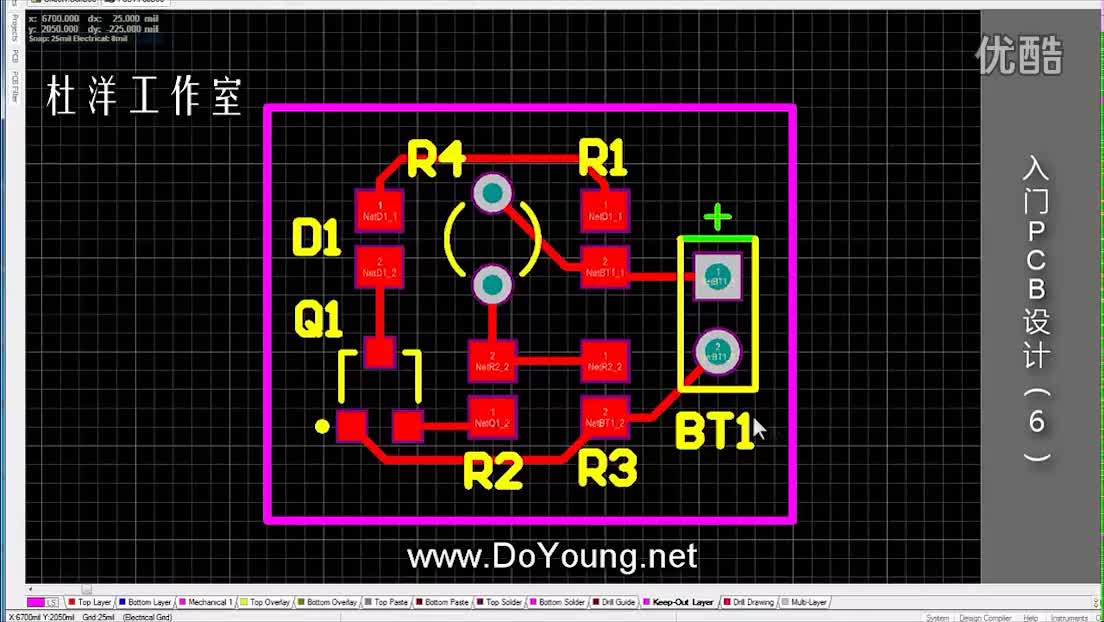Viewport: 1104px width, 622px height.
Task: Select NetR2_2 pad 1 above R3
Action: coord(605,361)
